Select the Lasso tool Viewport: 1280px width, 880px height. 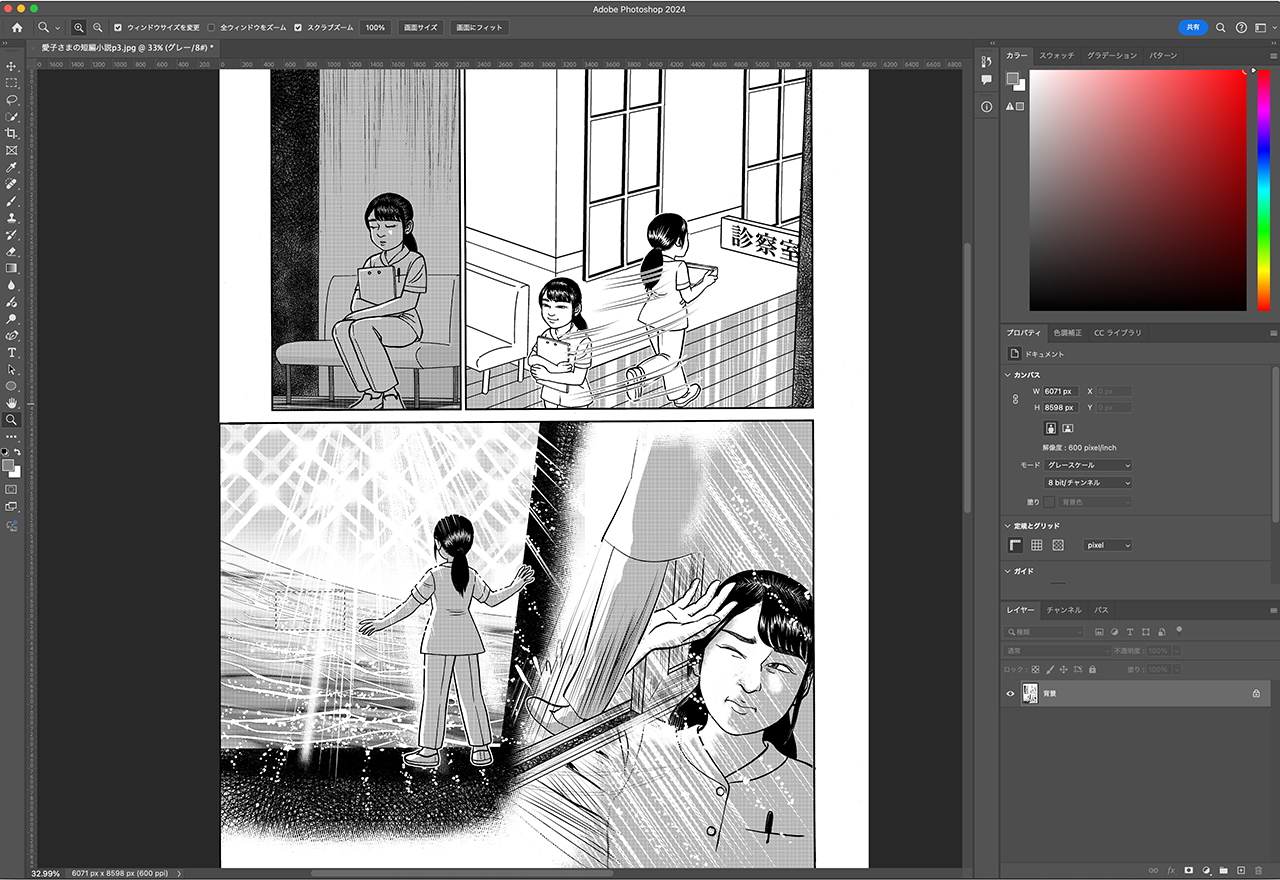coord(12,100)
